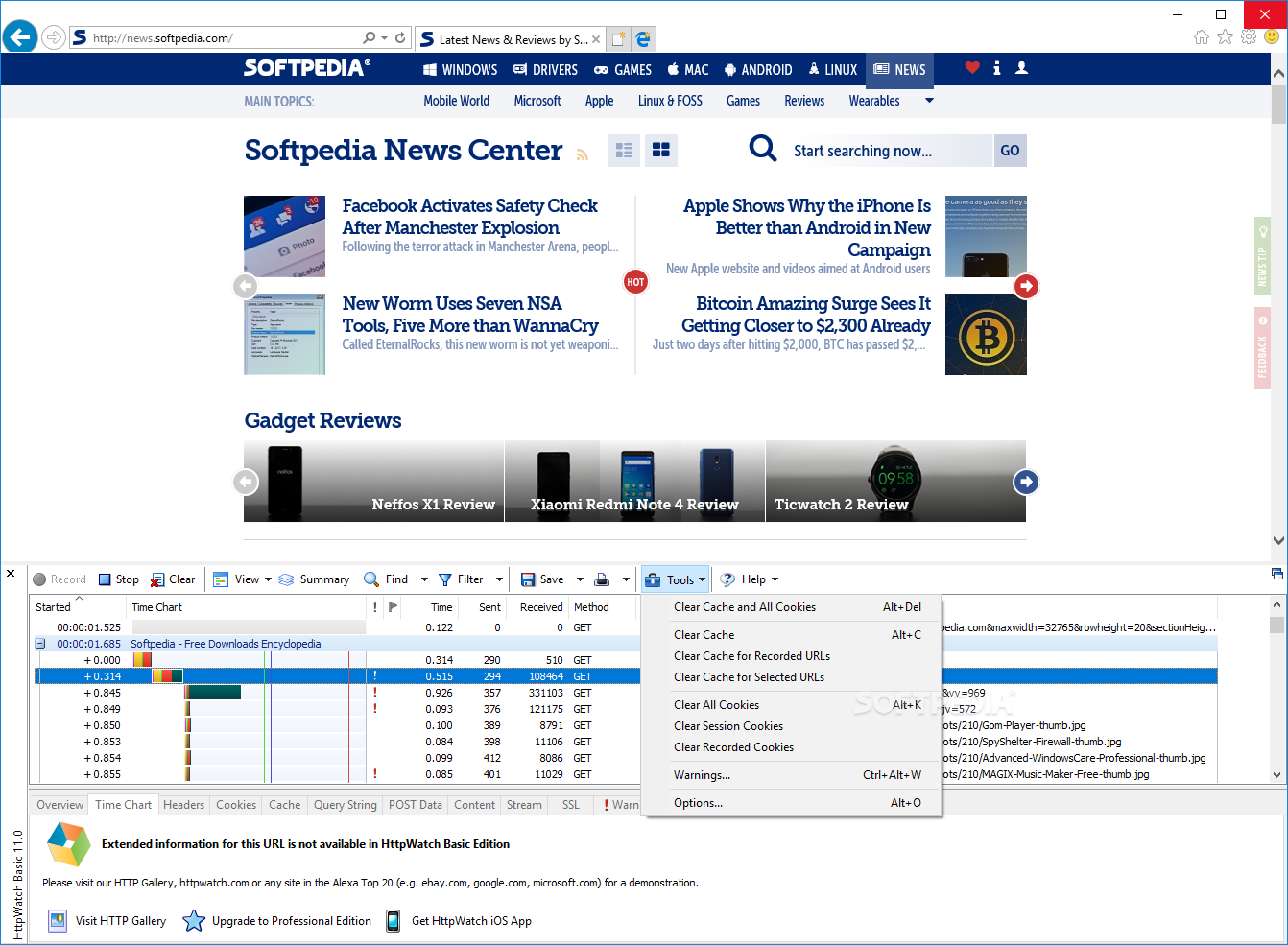Image resolution: width=1288 pixels, height=945 pixels.
Task: Select the request row at +0.845
Action: [625, 693]
